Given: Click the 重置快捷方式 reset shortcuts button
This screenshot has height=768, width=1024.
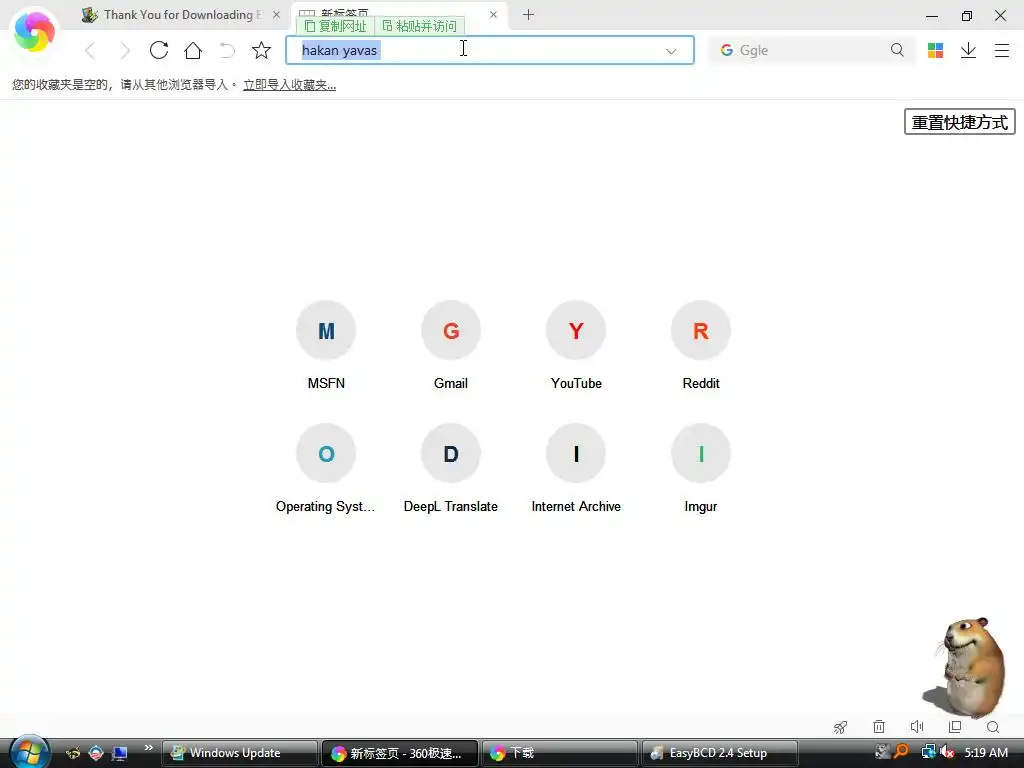Looking at the screenshot, I should pos(959,122).
